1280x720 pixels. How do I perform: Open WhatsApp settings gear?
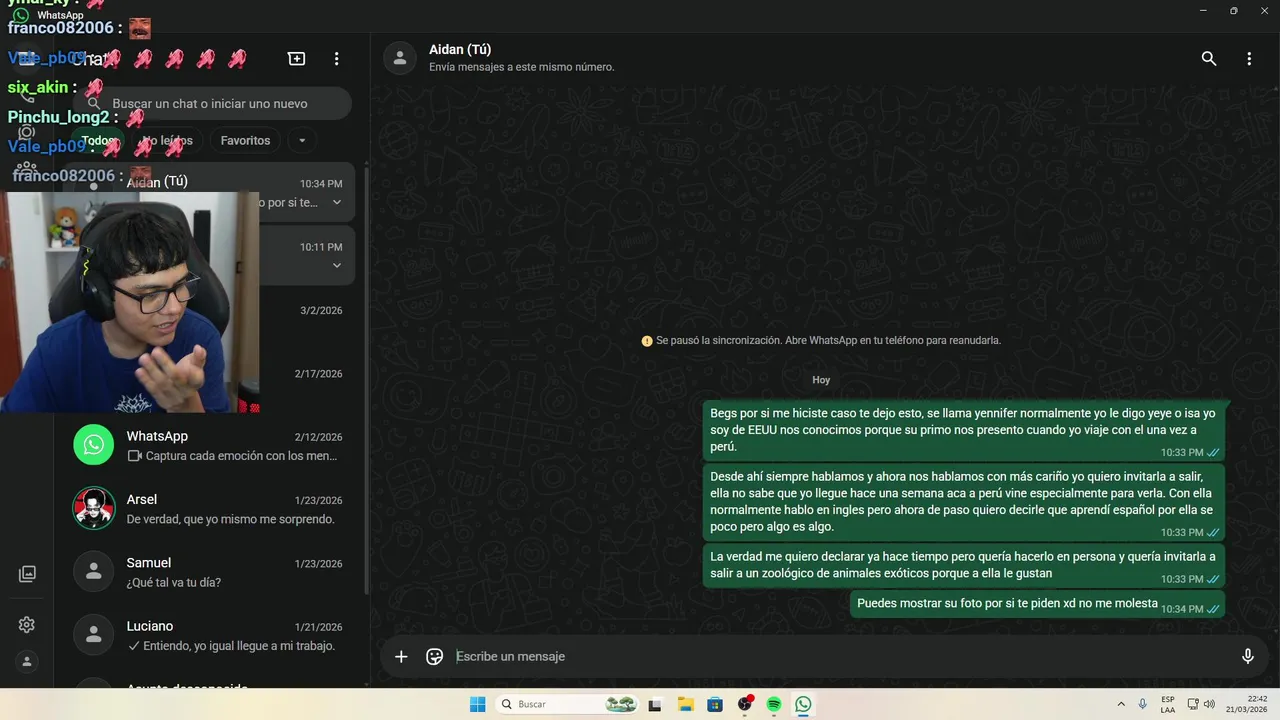[27, 625]
